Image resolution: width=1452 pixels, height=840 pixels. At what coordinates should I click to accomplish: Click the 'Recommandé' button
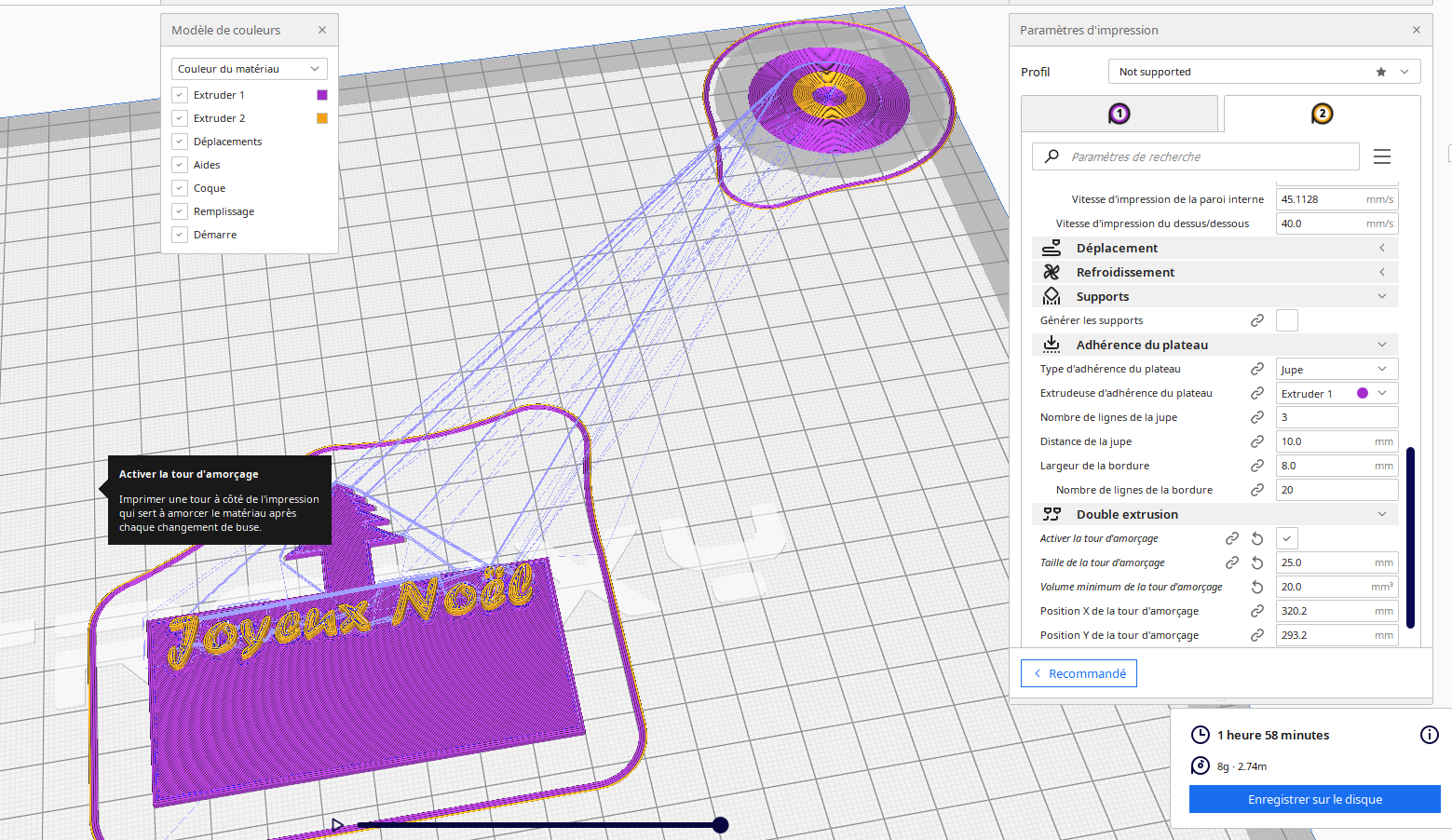point(1079,673)
